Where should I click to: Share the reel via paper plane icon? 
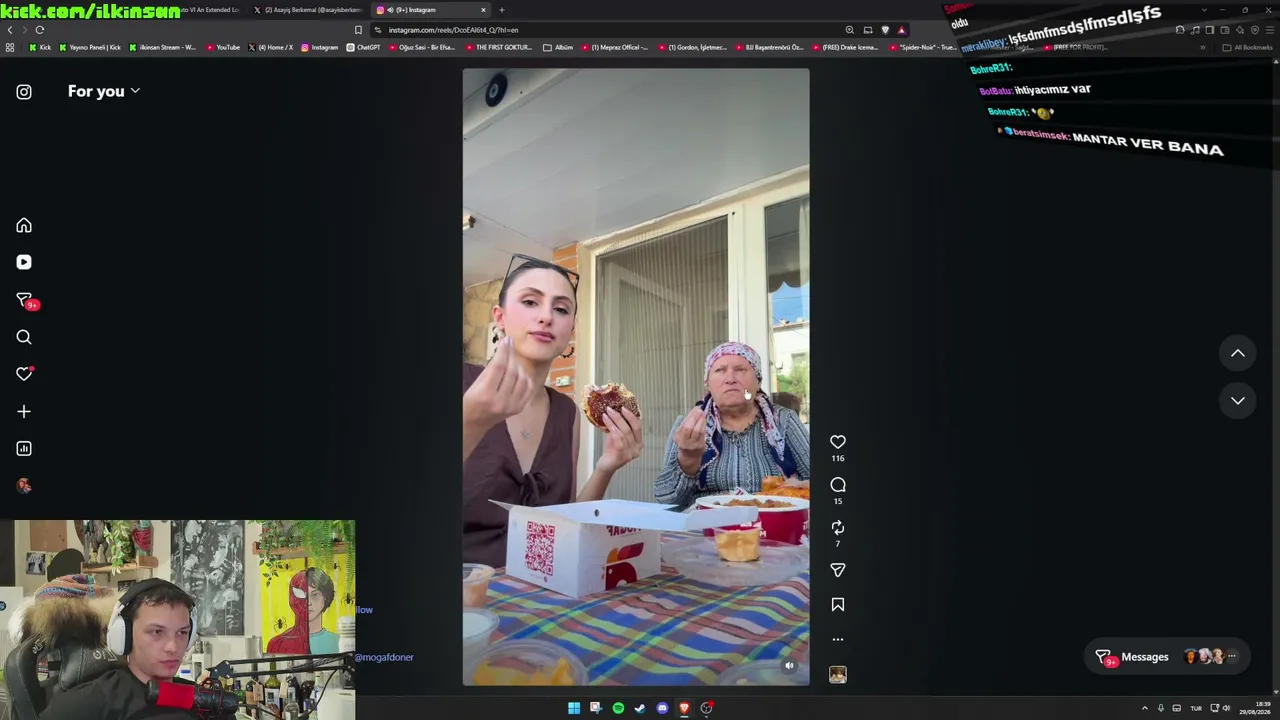(838, 570)
